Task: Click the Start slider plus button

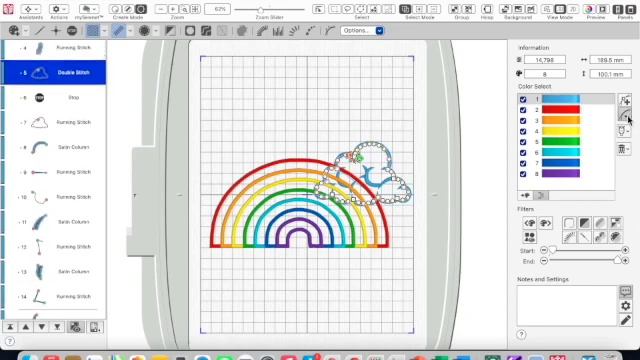Action: pos(625,250)
